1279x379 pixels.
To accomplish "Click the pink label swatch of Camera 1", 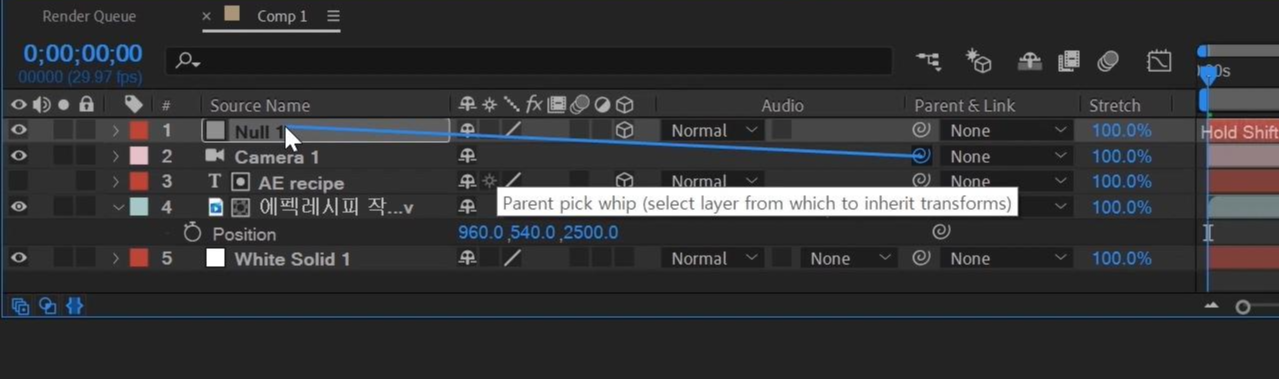I will (x=138, y=156).
